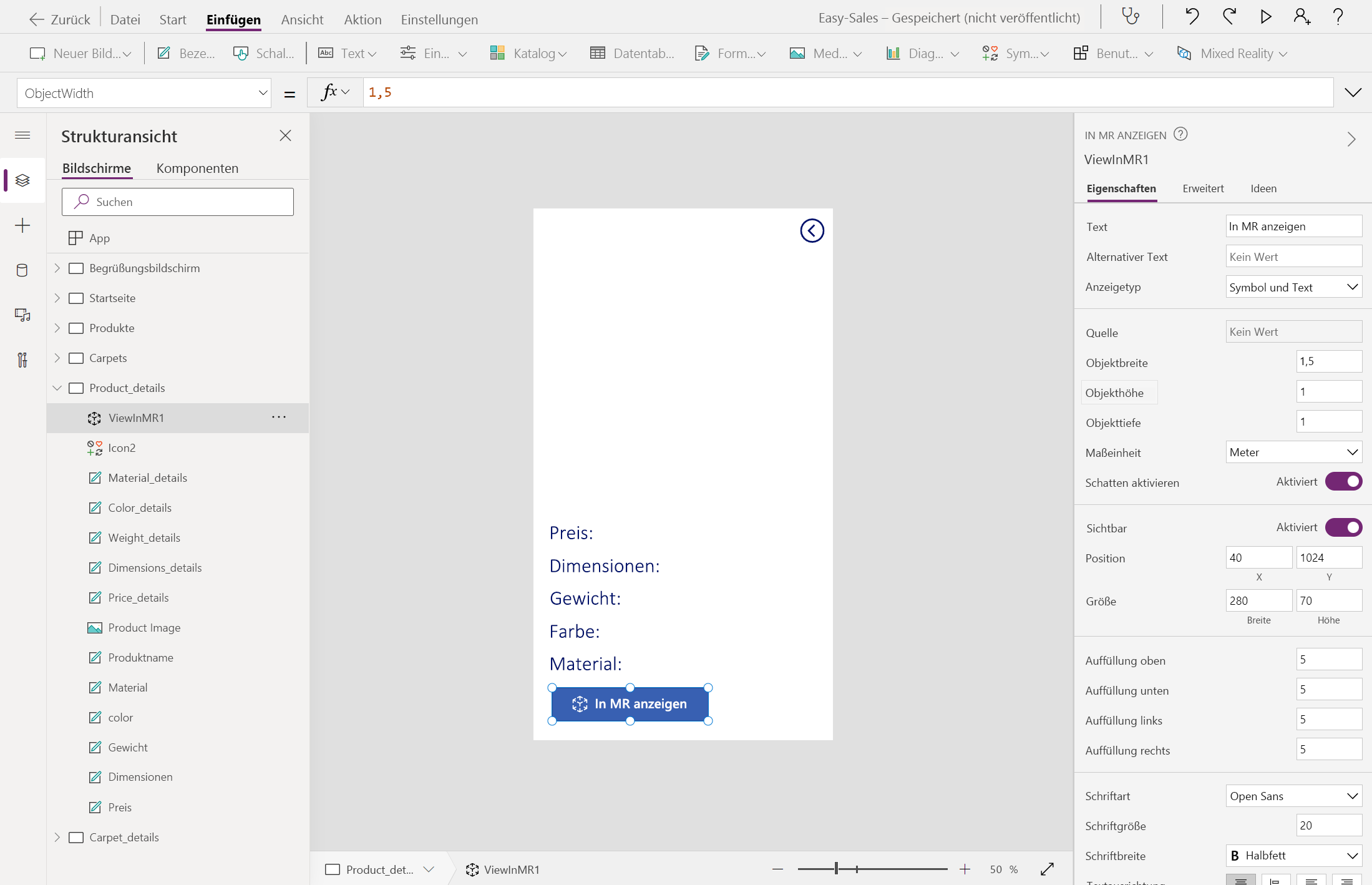The width and height of the screenshot is (1372, 885).
Task: Click the Preview app play icon
Action: click(1265, 17)
